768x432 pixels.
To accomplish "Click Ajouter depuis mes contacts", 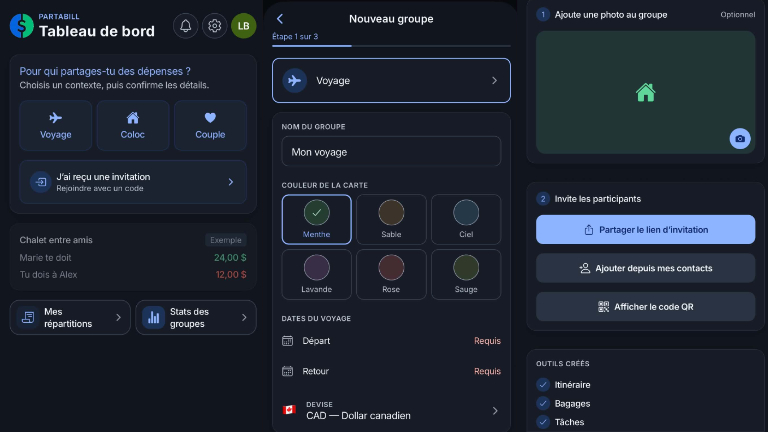I will click(645, 268).
